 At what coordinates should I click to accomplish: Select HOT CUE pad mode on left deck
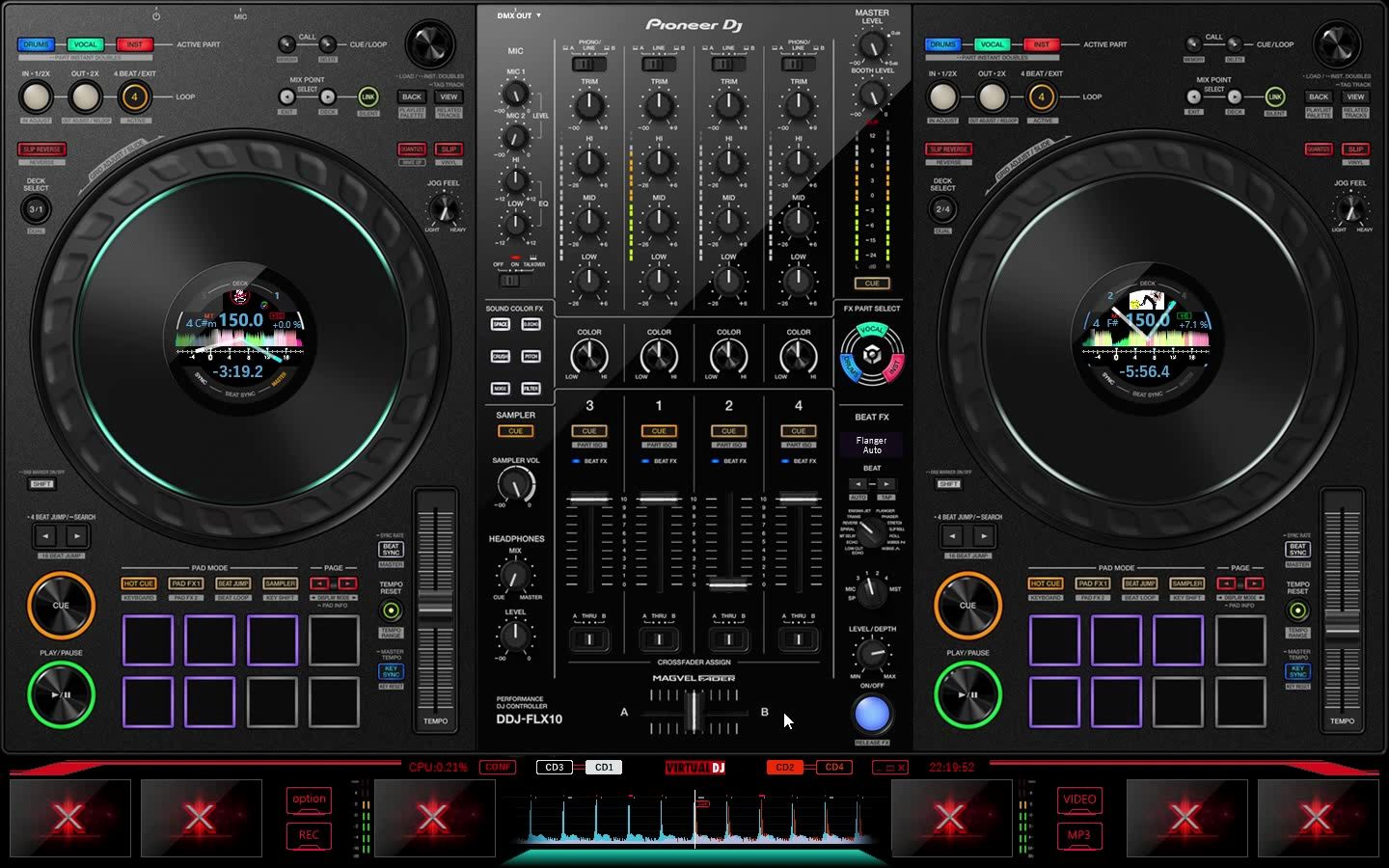[139, 583]
